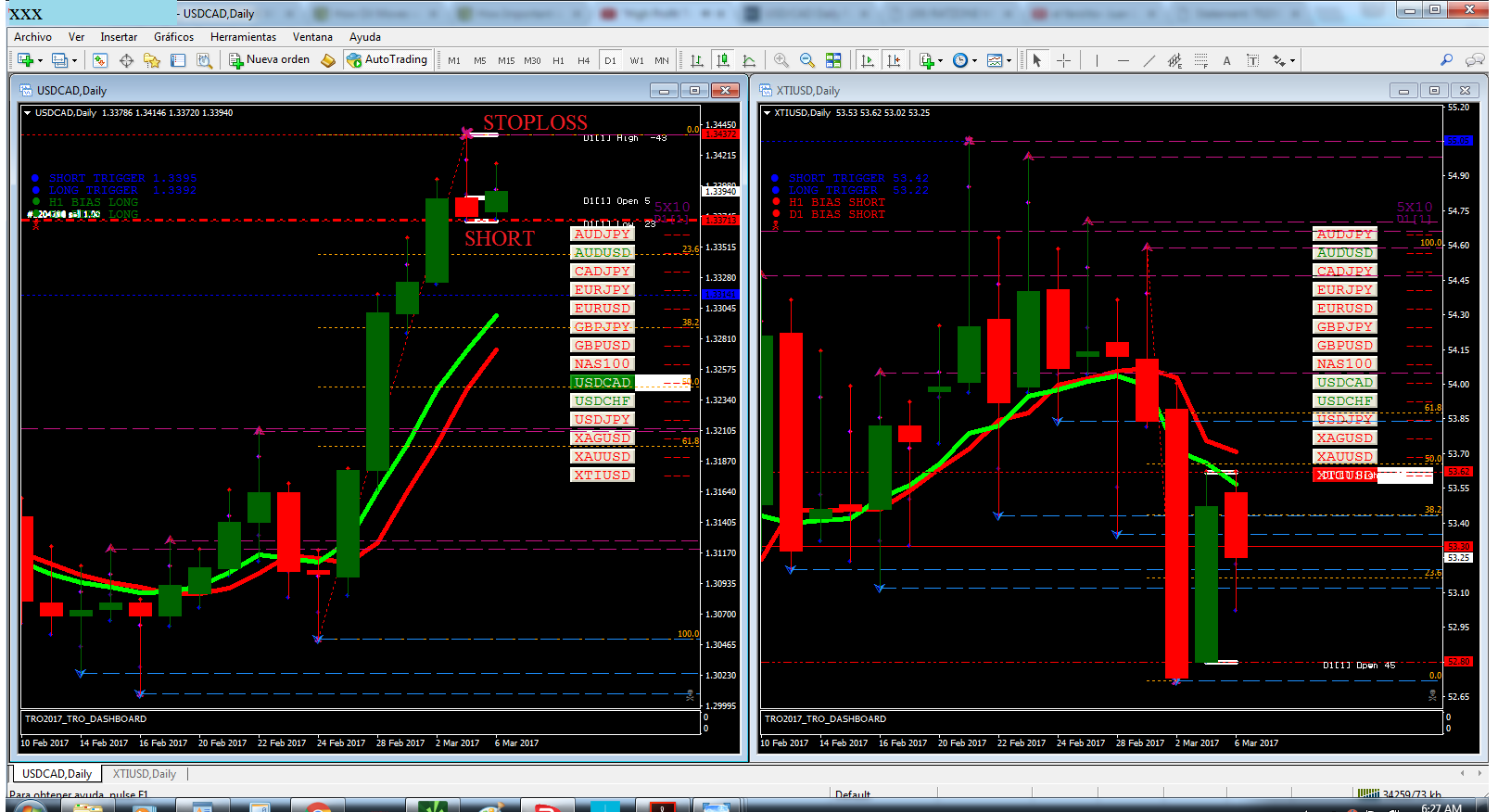This screenshot has height=812, width=1498.
Task: Open the search magnifier icon
Action: [1446, 60]
